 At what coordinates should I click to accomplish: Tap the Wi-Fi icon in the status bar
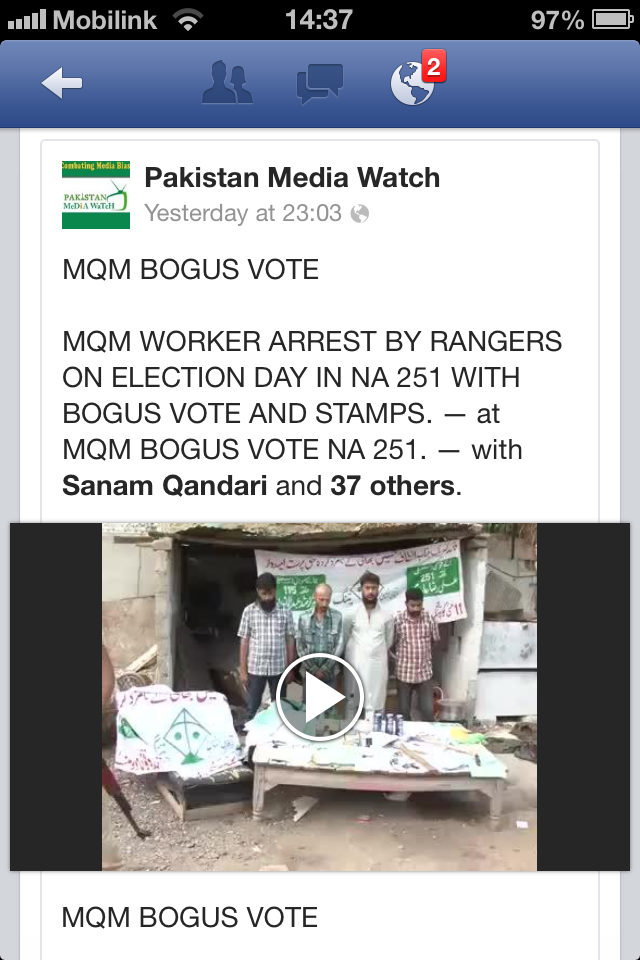pos(188,20)
